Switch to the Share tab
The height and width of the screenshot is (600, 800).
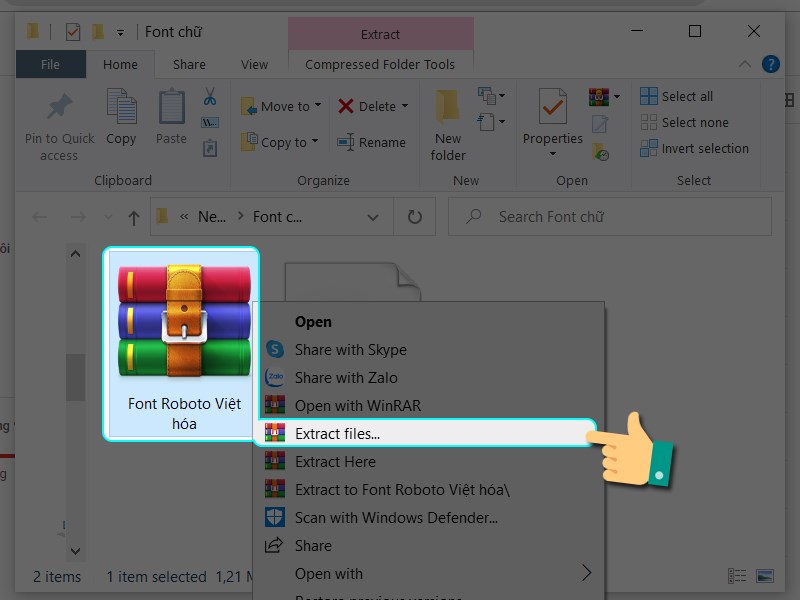(189, 64)
